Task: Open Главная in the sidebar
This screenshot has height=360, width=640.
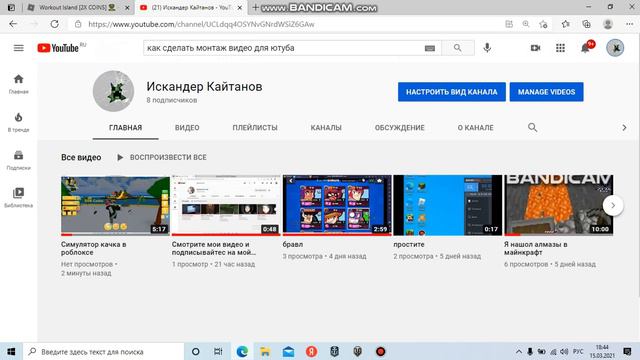Action: click(x=18, y=84)
